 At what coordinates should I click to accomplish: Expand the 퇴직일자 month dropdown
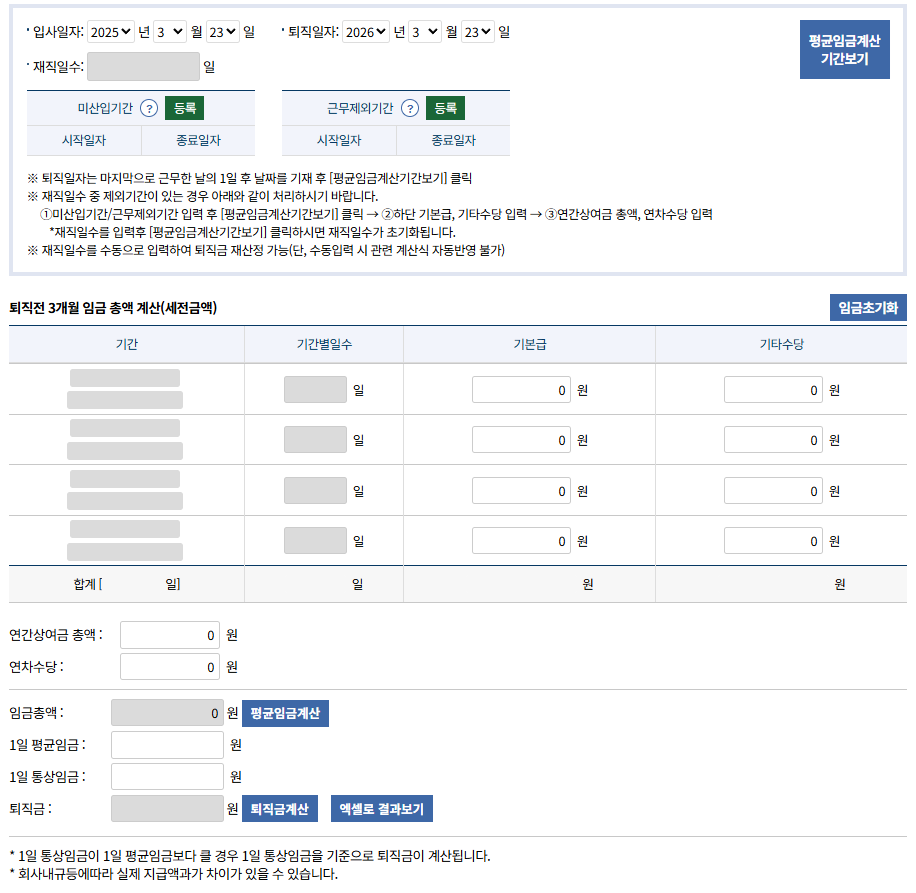(x=425, y=32)
